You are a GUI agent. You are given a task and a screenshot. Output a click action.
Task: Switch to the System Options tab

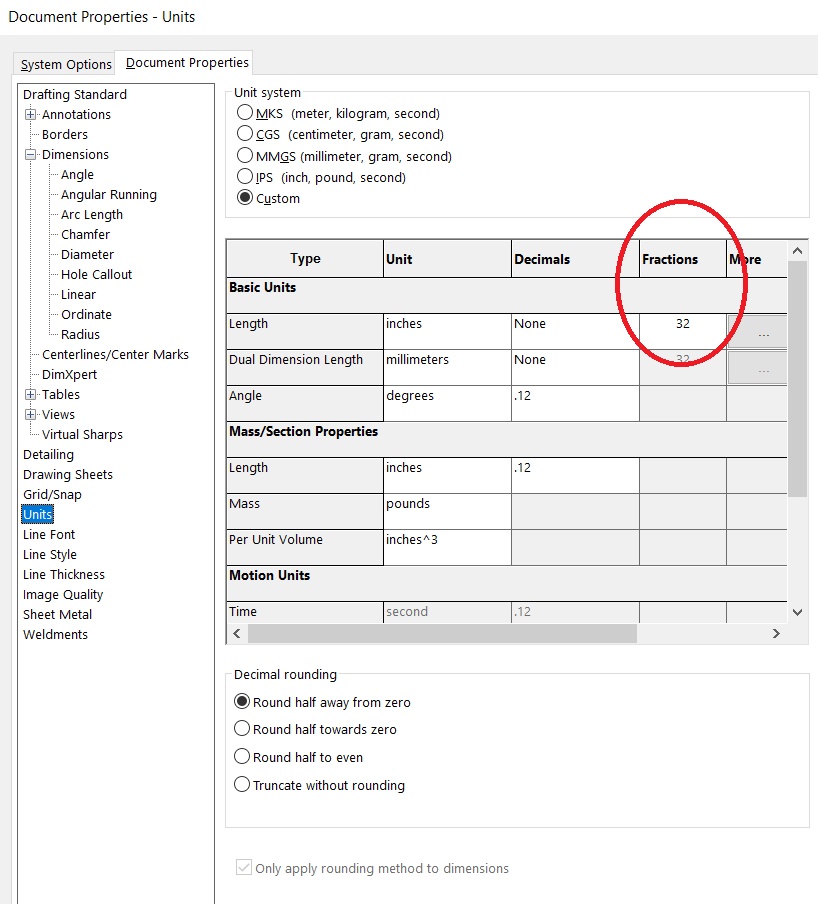pyautogui.click(x=66, y=64)
